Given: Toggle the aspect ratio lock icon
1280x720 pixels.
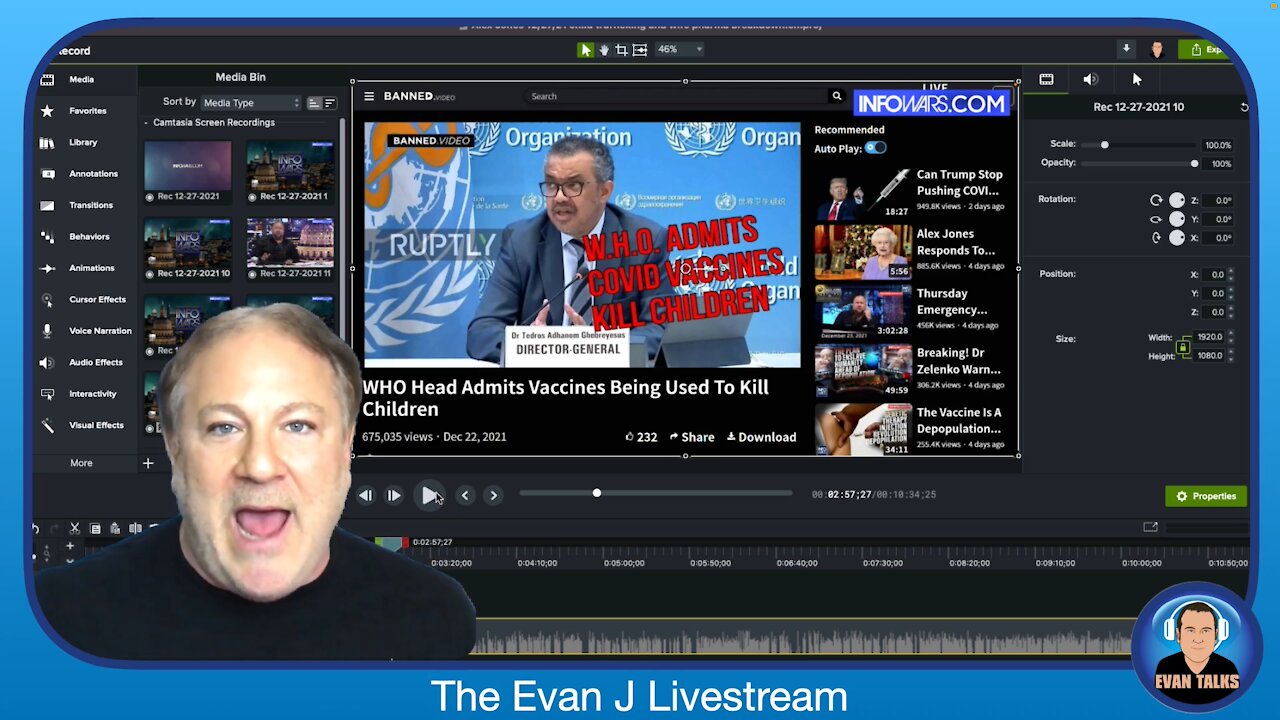Looking at the screenshot, I should 1183,347.
